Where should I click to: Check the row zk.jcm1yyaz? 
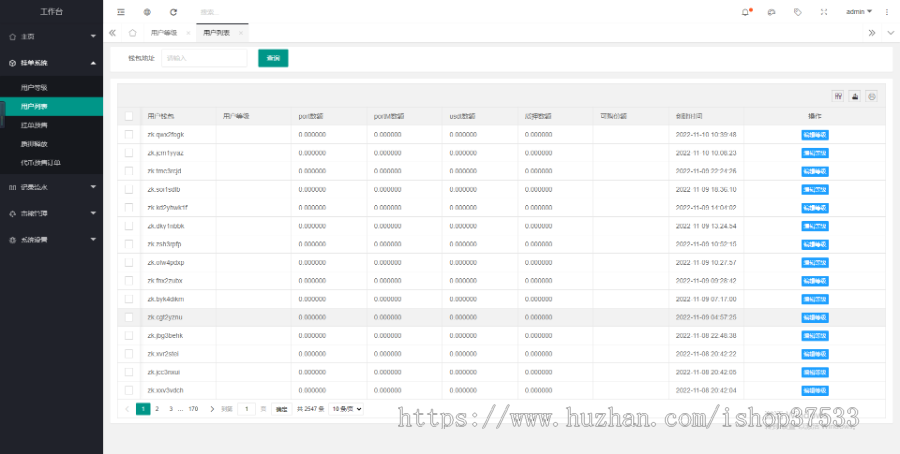tap(129, 153)
